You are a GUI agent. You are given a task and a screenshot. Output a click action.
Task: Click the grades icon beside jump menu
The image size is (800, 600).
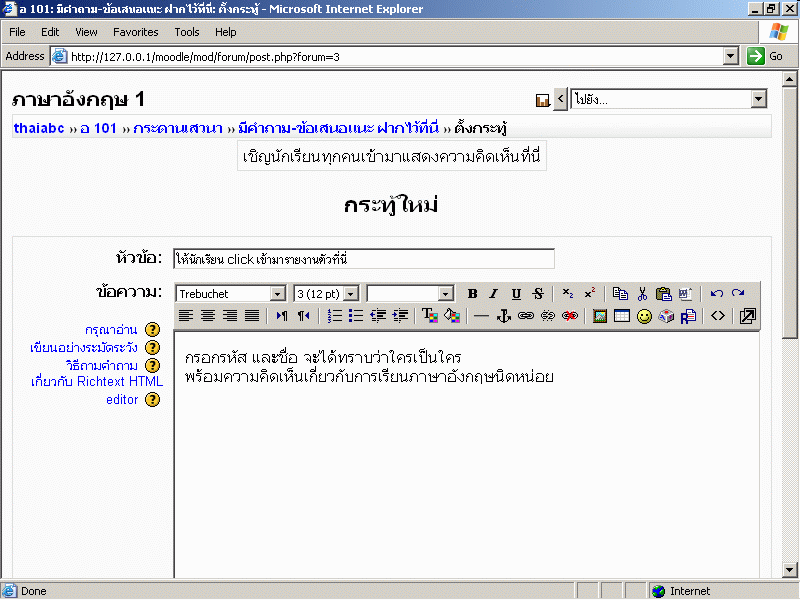click(542, 100)
